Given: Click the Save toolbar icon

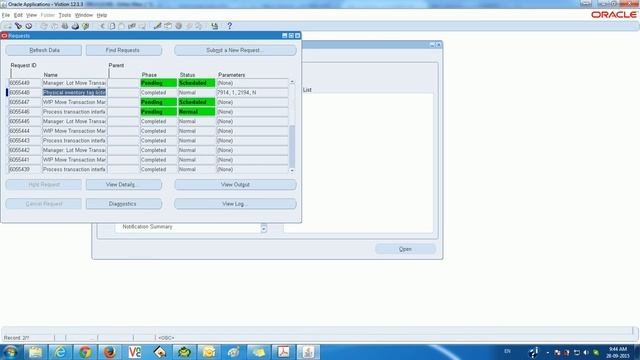Looking at the screenshot, I should click(44, 26).
